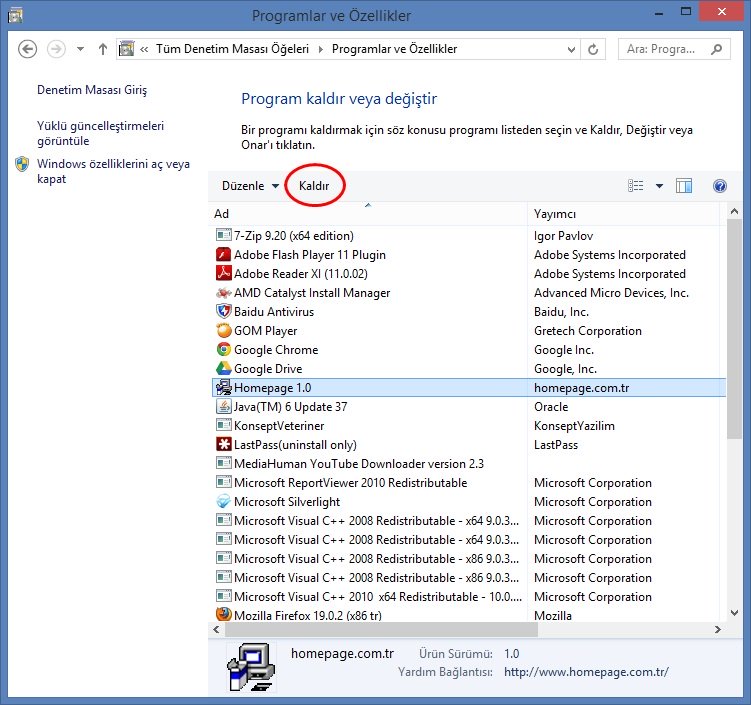The width and height of the screenshot is (751, 705).
Task: Click the horizontal scrollbar thumb
Action: click(x=381, y=629)
